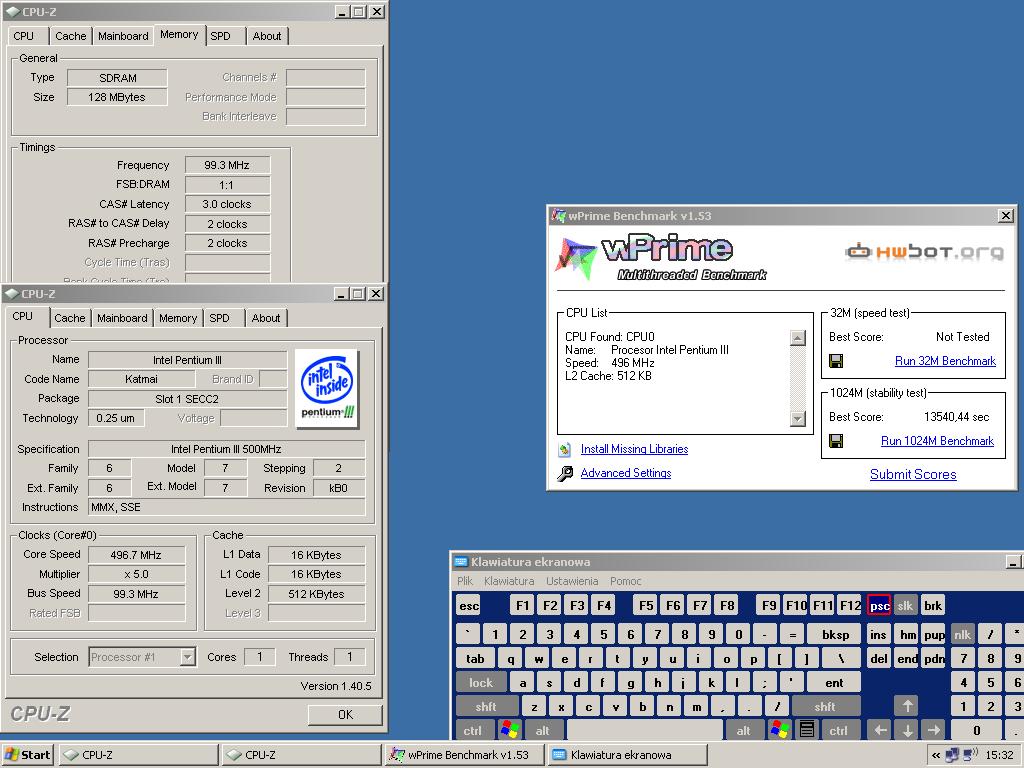Image resolution: width=1024 pixels, height=768 pixels.
Task: Toggle the right alt key on on-screen keyboard
Action: point(744,729)
